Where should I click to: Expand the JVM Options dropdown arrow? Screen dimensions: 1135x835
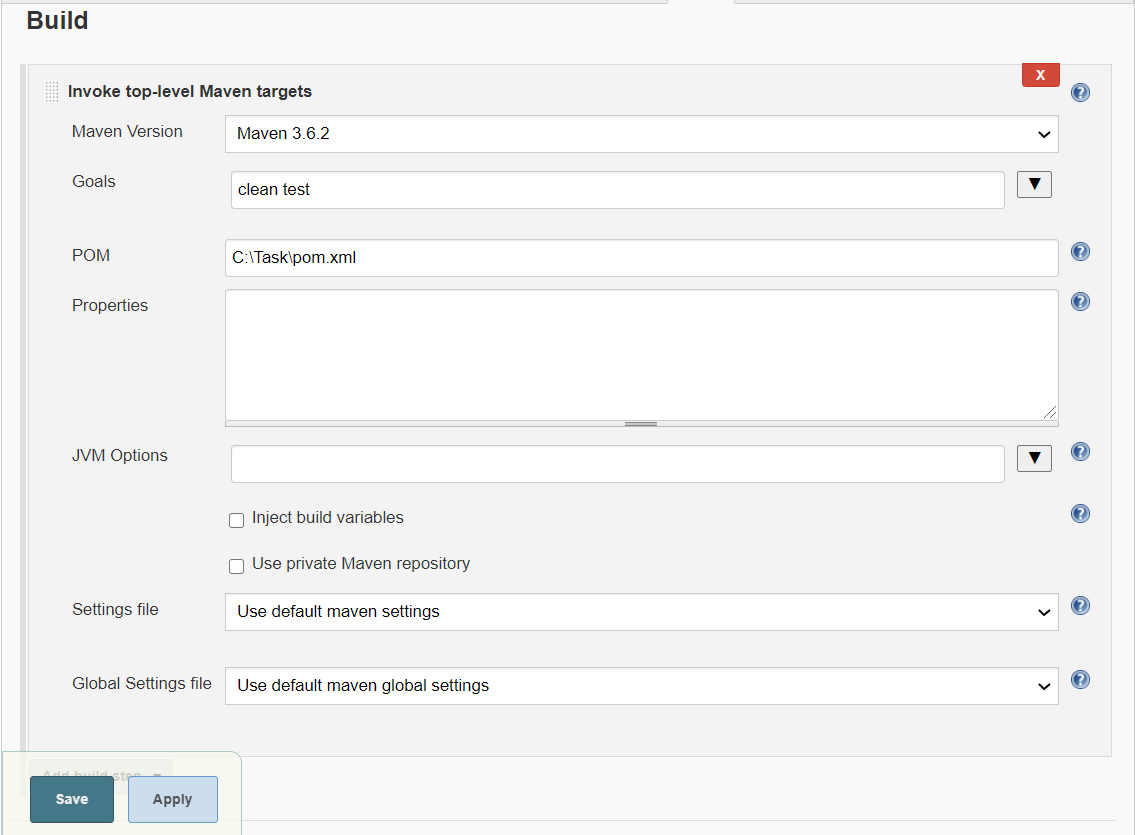point(1034,457)
